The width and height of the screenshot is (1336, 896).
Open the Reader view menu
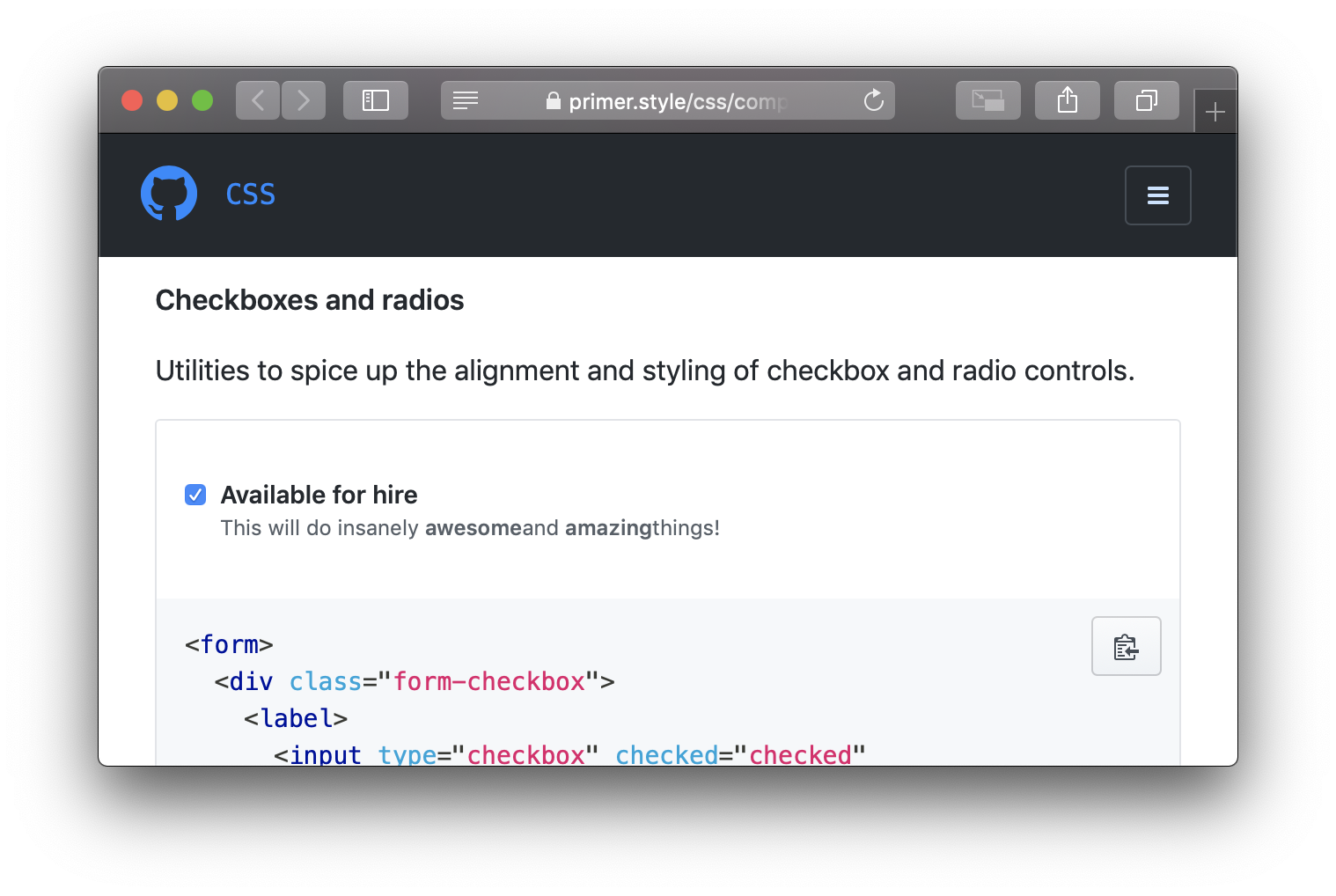pyautogui.click(x=466, y=100)
